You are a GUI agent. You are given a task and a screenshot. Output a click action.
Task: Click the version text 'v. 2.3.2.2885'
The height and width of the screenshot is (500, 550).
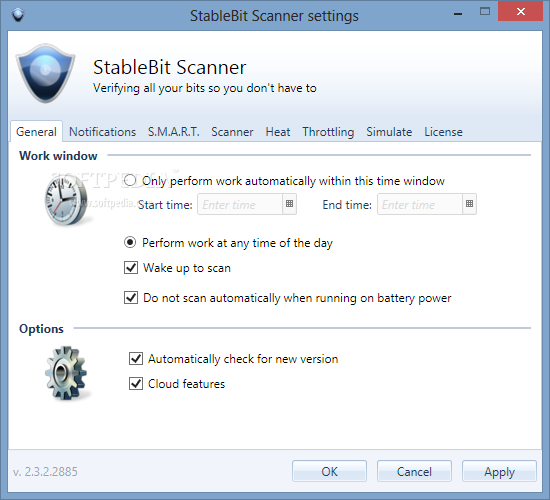[x=45, y=471]
